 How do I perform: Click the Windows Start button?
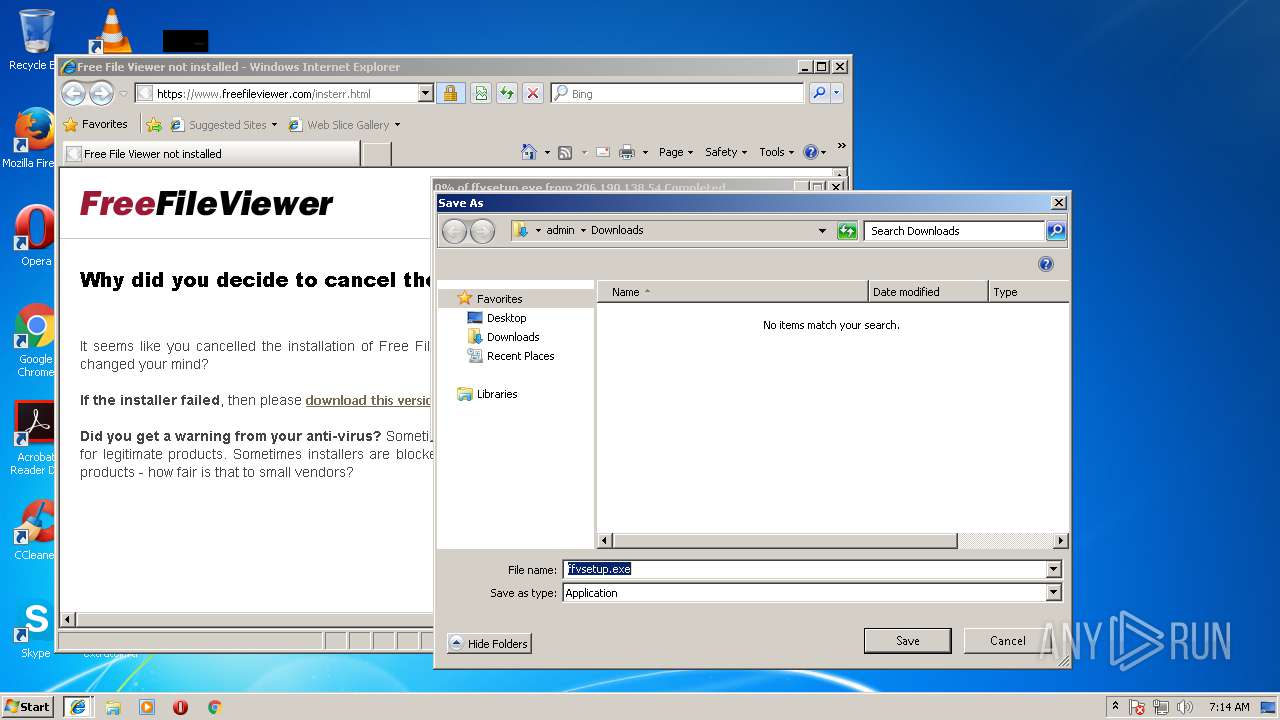pyautogui.click(x=28, y=707)
